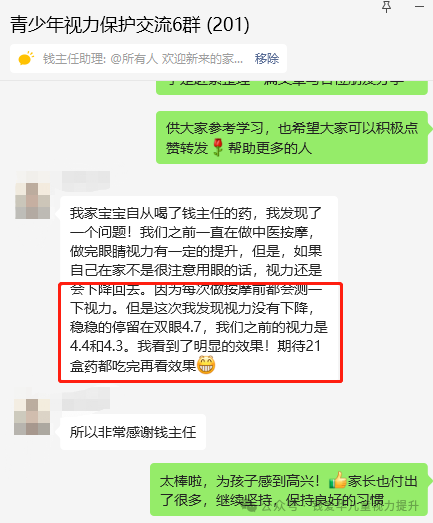Open second blurred user avatar

tap(32, 417)
